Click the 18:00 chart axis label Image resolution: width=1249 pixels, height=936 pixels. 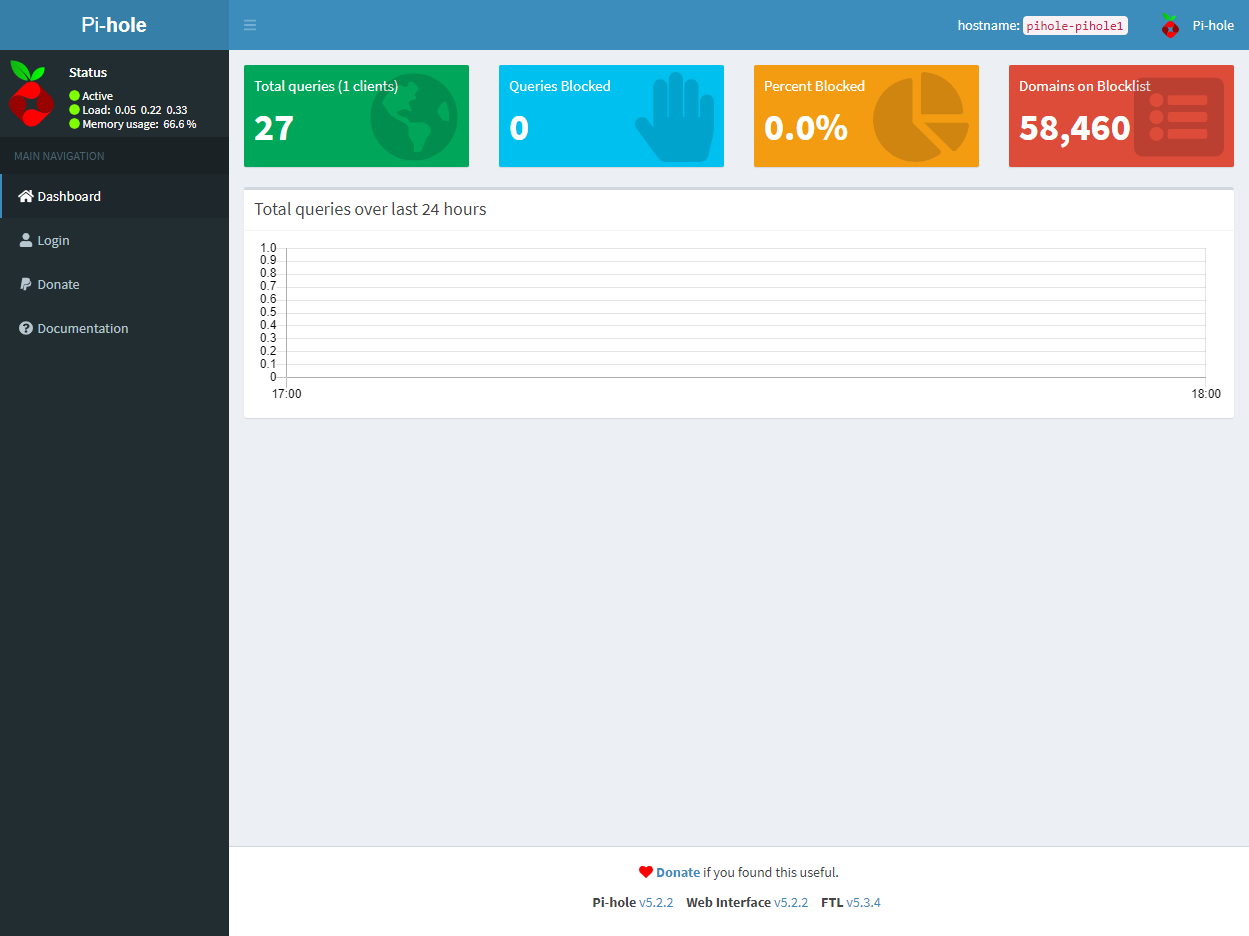pyautogui.click(x=1206, y=394)
